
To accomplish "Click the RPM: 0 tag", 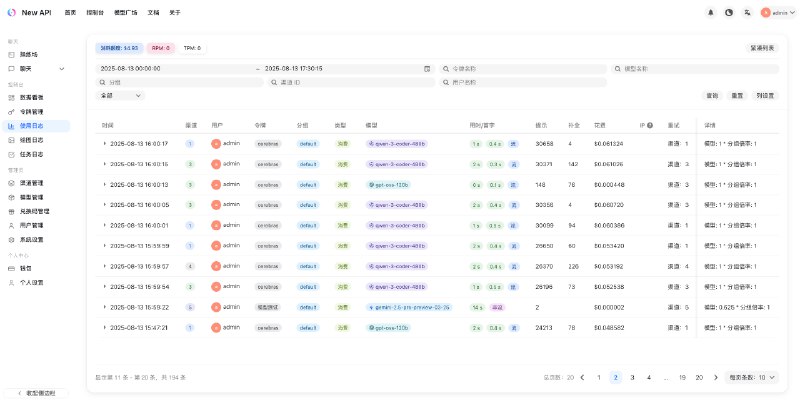I will 161,48.
